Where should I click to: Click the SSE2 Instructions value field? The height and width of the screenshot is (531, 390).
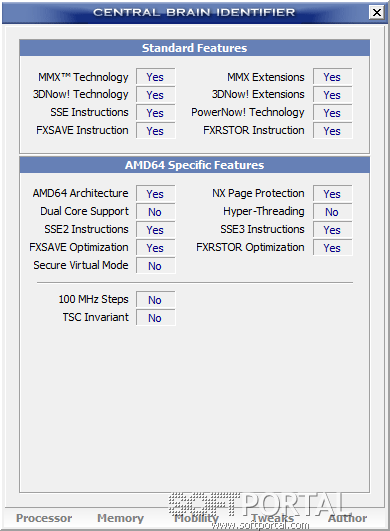click(x=156, y=230)
